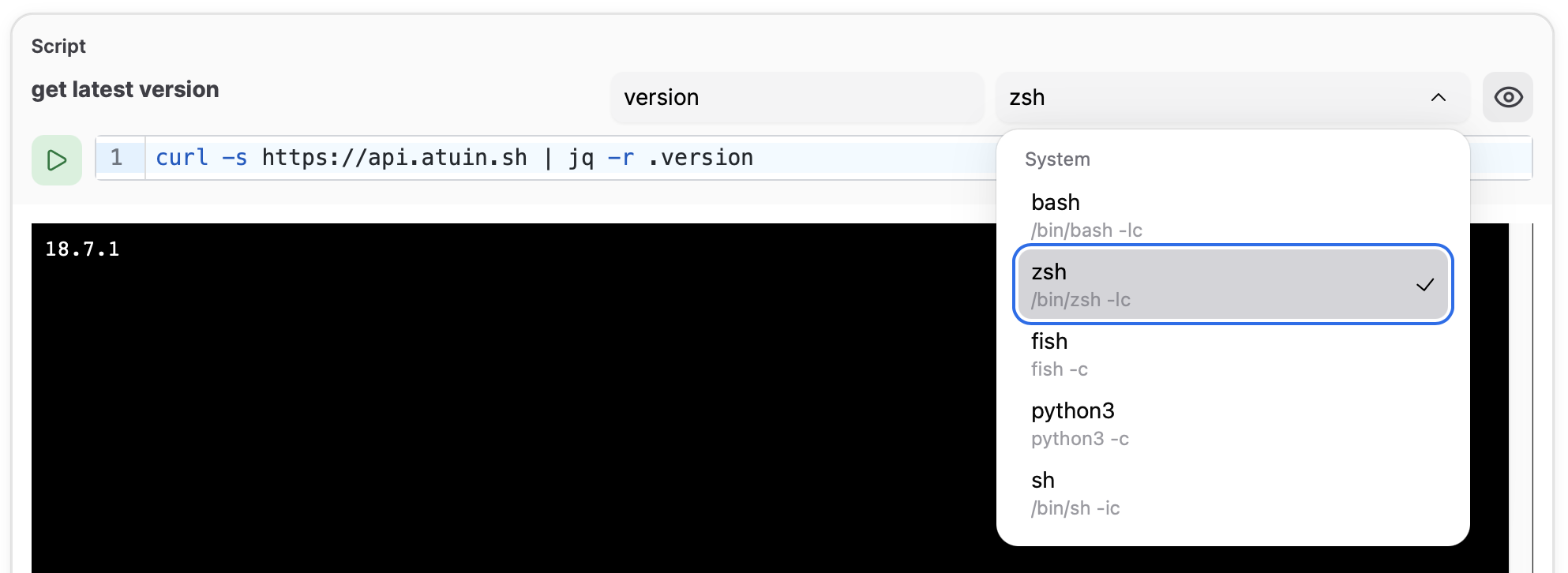Toggle output visibility with the eye icon

coord(1507,97)
